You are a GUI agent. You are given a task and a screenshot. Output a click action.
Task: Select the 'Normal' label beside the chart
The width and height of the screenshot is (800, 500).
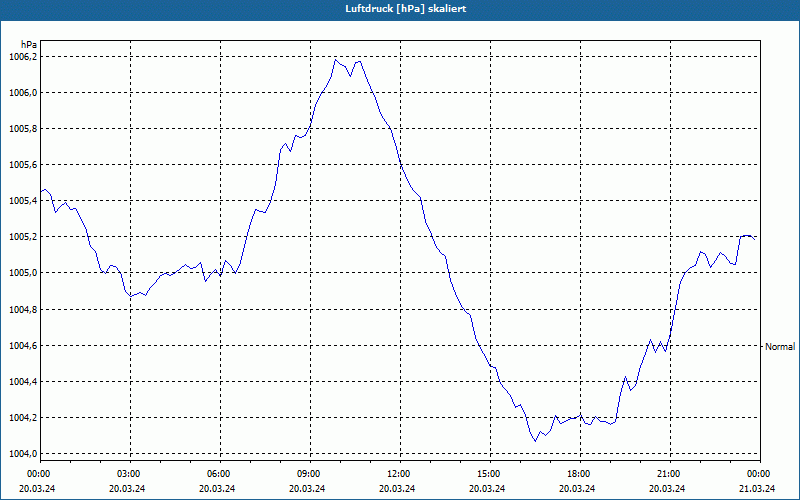coord(780,346)
